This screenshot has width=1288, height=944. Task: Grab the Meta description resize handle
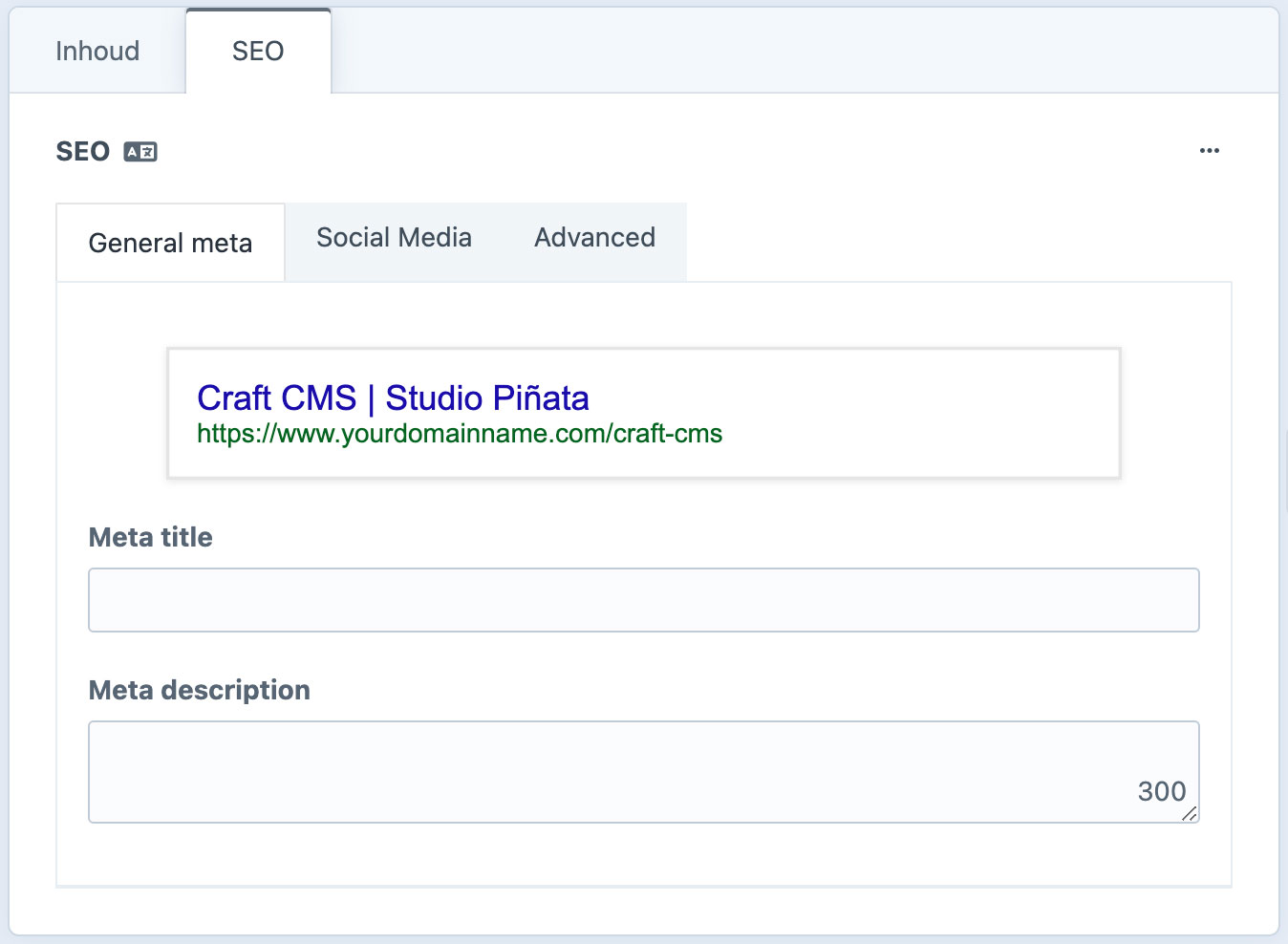click(x=1190, y=814)
